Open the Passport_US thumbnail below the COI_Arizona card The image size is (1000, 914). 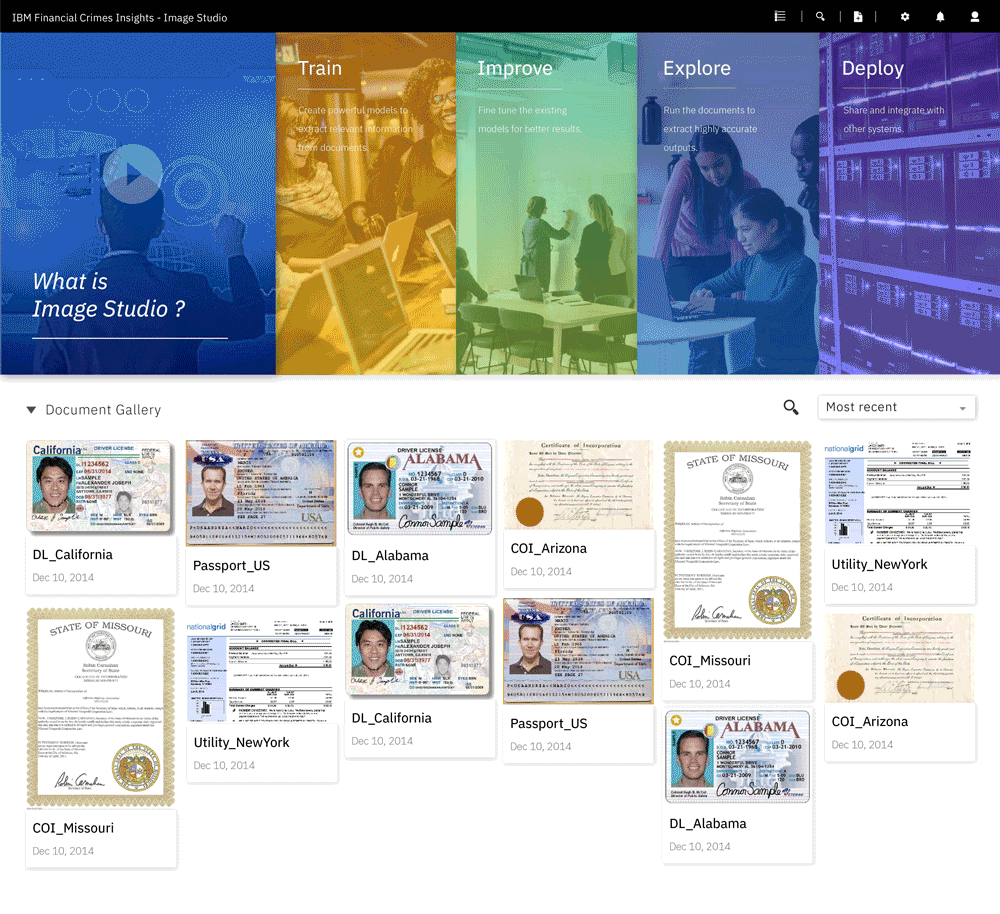coord(578,651)
